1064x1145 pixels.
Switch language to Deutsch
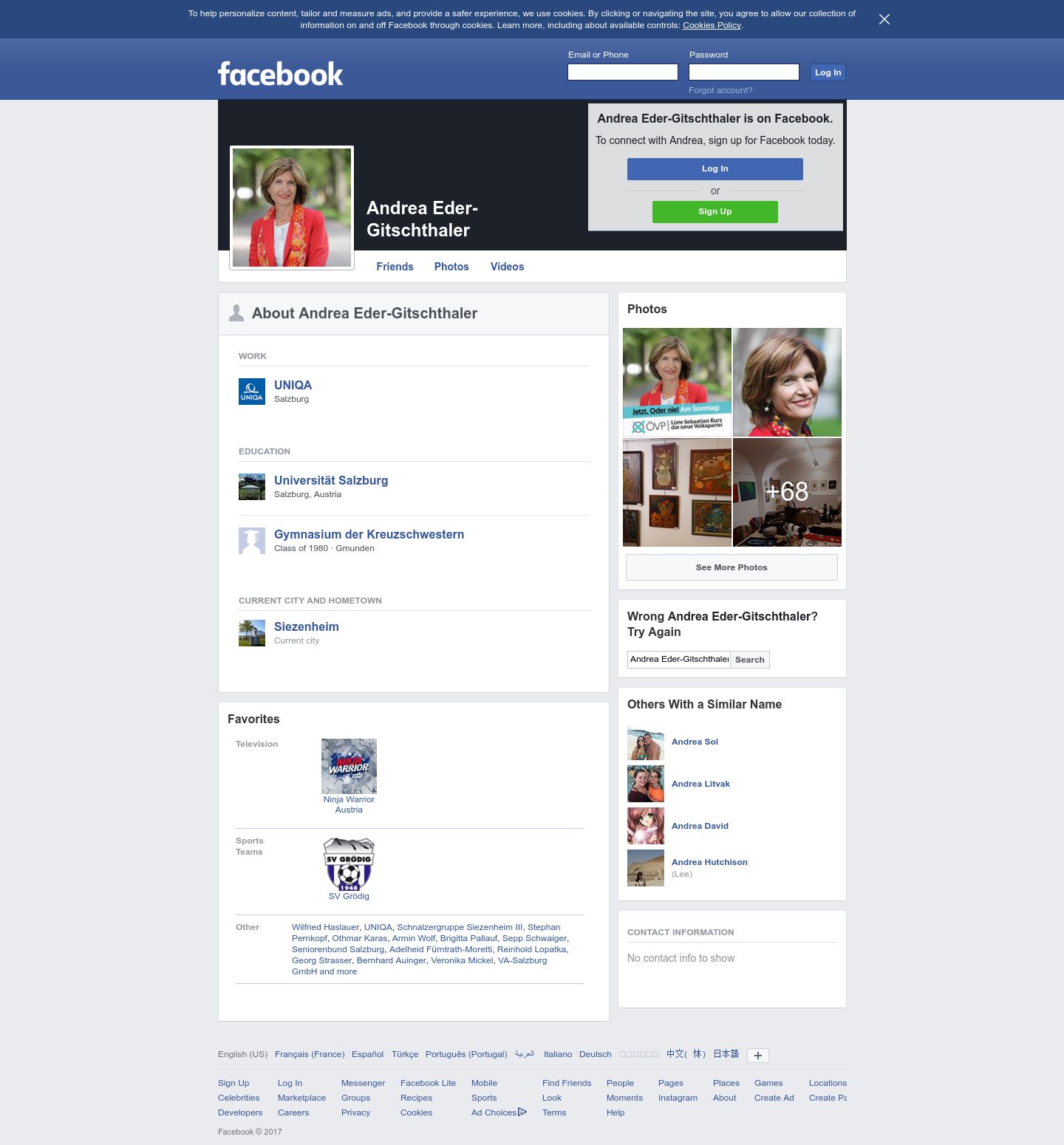596,1054
